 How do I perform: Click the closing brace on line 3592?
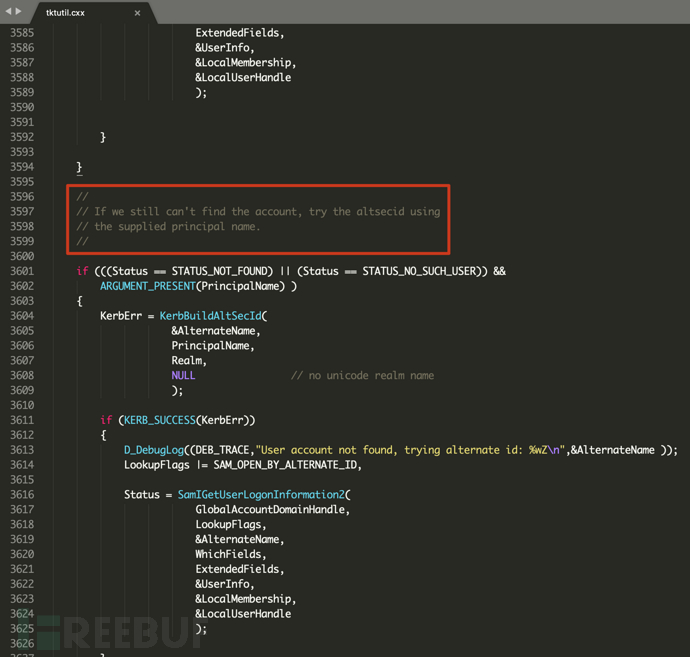tap(103, 137)
